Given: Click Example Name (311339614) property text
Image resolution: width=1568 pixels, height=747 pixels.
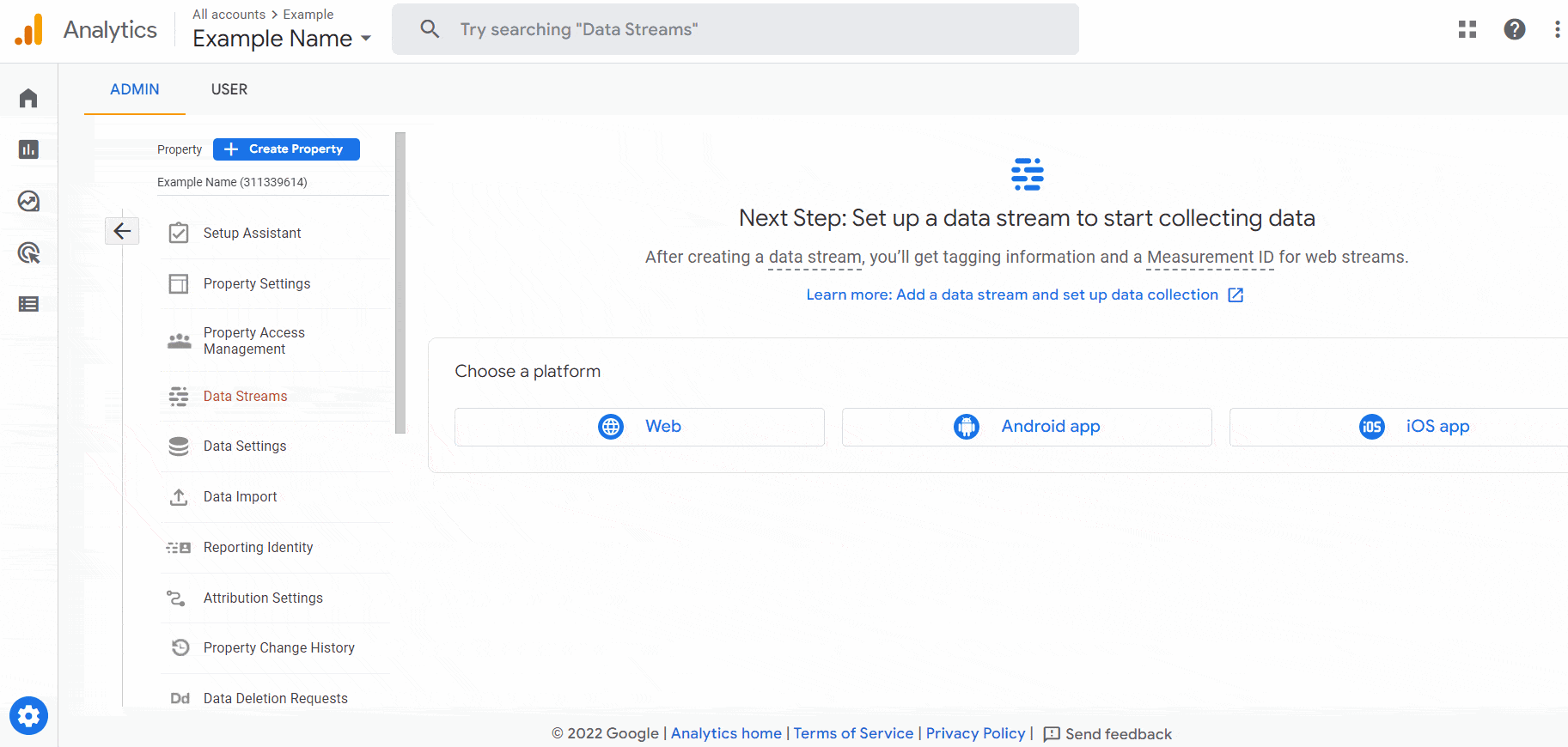Looking at the screenshot, I should [232, 182].
